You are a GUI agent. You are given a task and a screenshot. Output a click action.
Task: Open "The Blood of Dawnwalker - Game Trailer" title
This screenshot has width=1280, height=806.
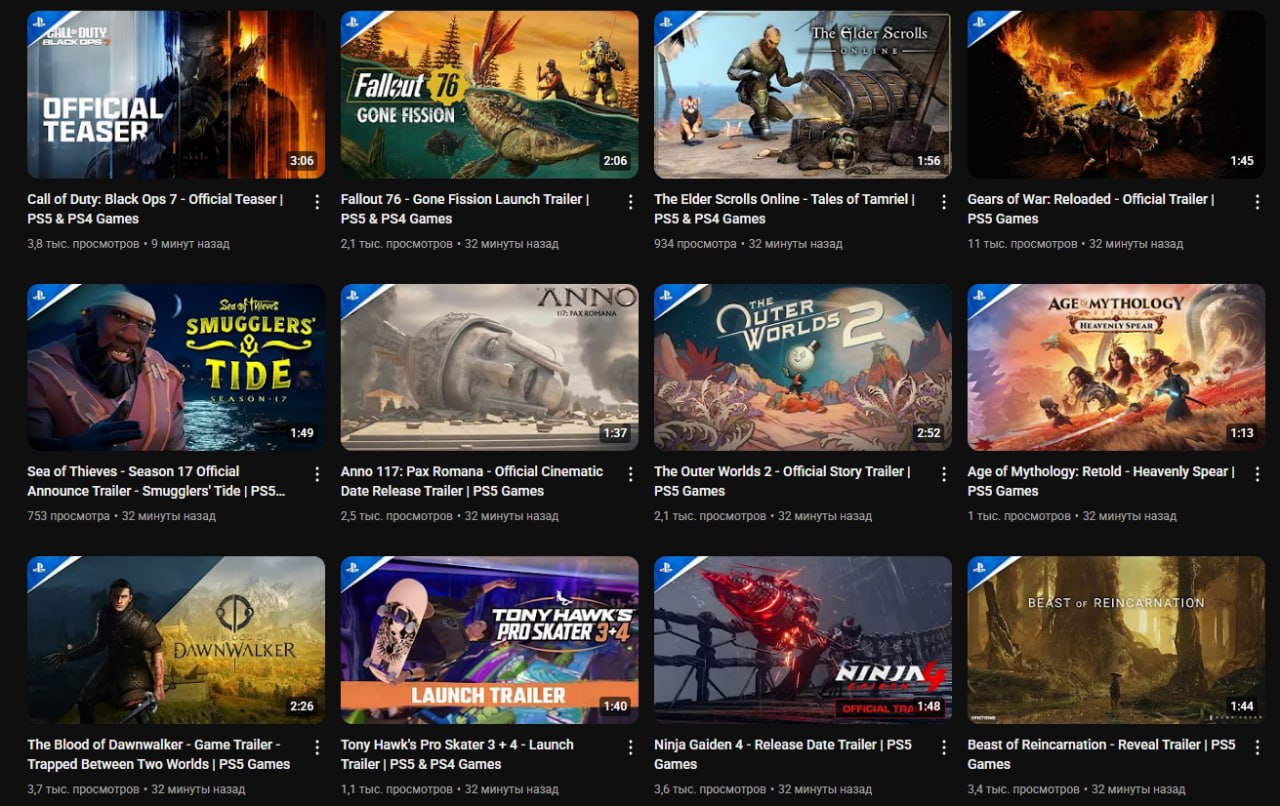158,754
